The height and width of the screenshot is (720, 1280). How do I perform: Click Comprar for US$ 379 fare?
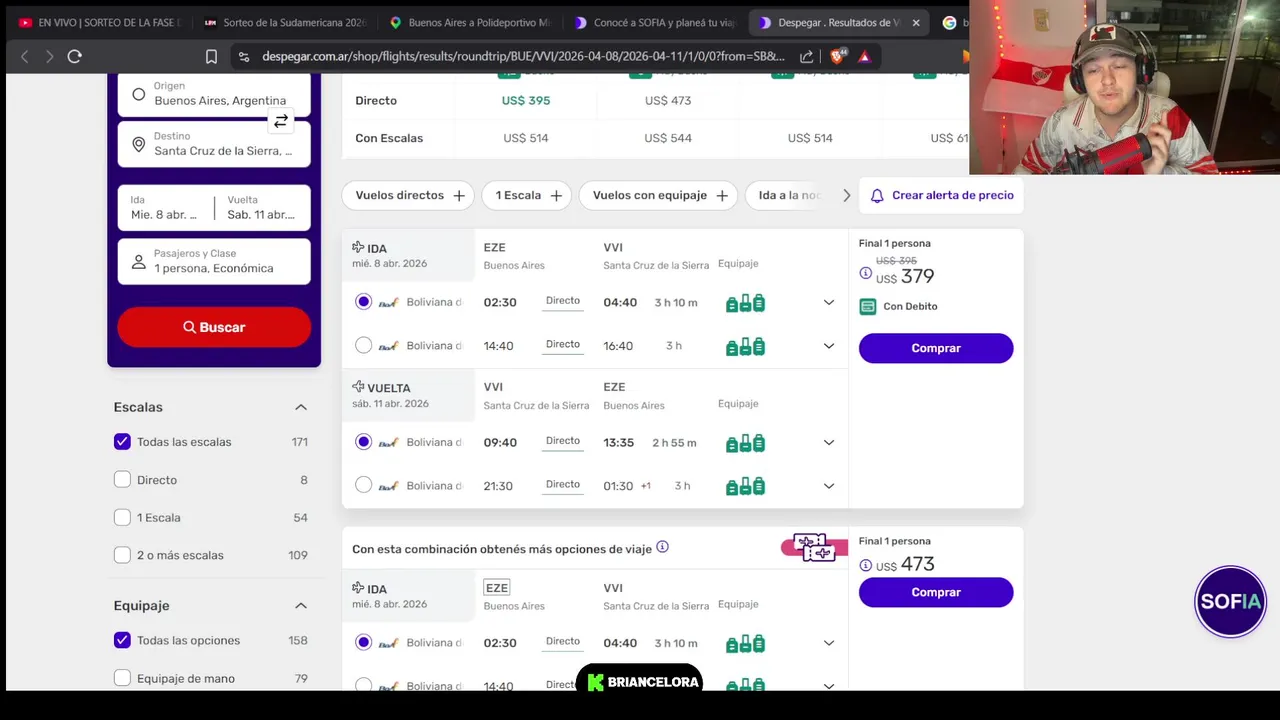(936, 348)
